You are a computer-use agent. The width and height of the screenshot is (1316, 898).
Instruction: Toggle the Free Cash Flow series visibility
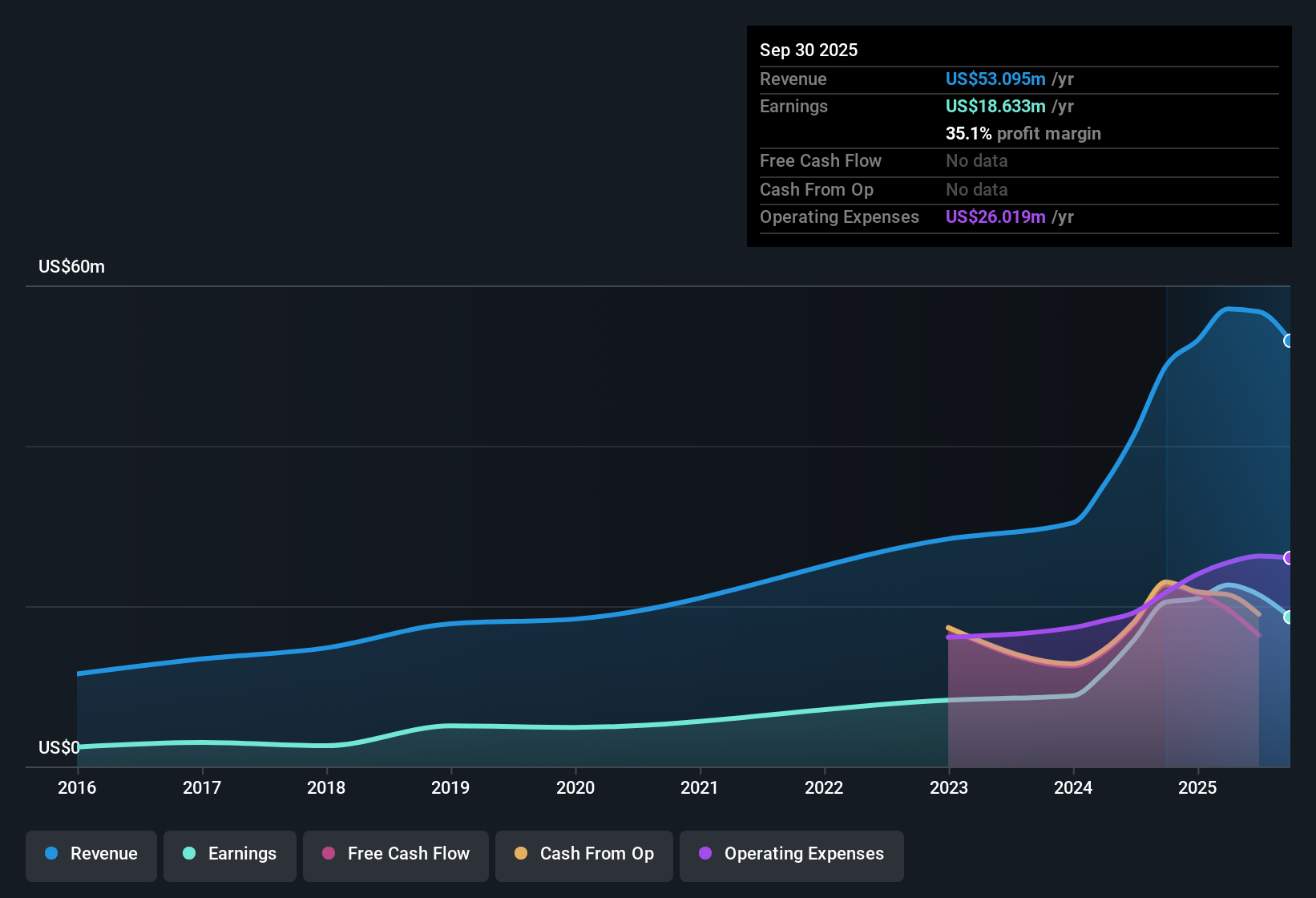(x=395, y=854)
